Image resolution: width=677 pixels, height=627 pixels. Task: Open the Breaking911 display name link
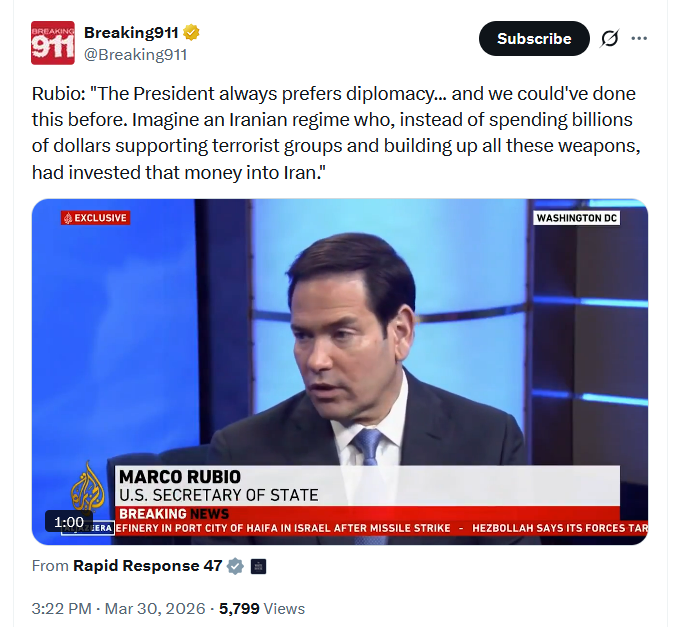pos(131,32)
